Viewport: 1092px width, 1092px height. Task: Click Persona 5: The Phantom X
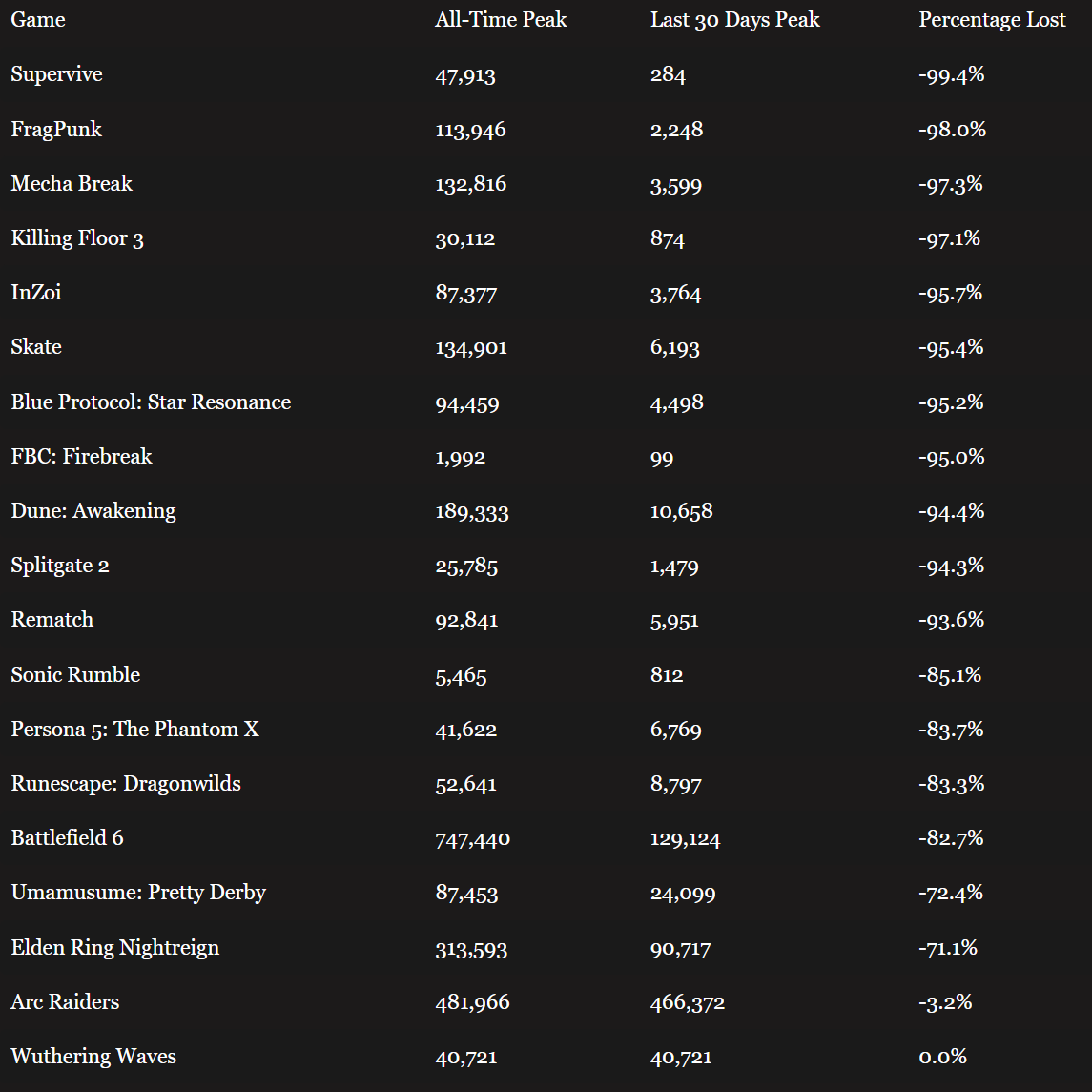[134, 730]
